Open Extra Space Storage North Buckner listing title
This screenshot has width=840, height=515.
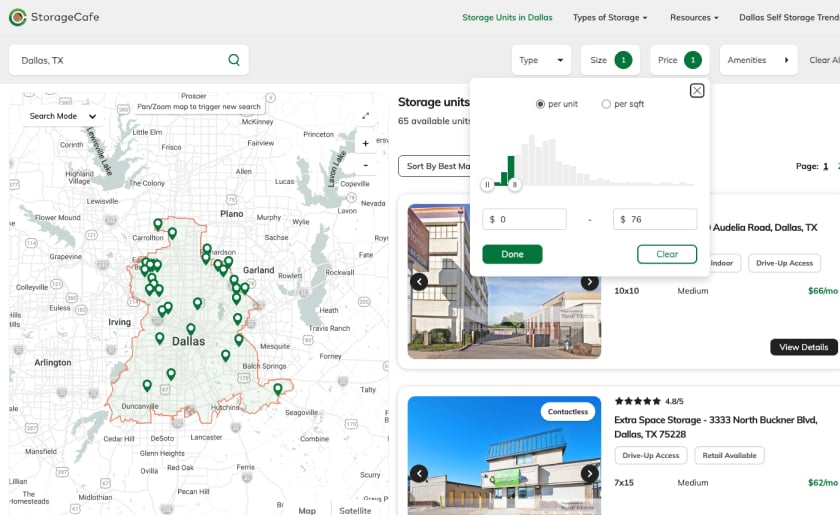tap(715, 427)
